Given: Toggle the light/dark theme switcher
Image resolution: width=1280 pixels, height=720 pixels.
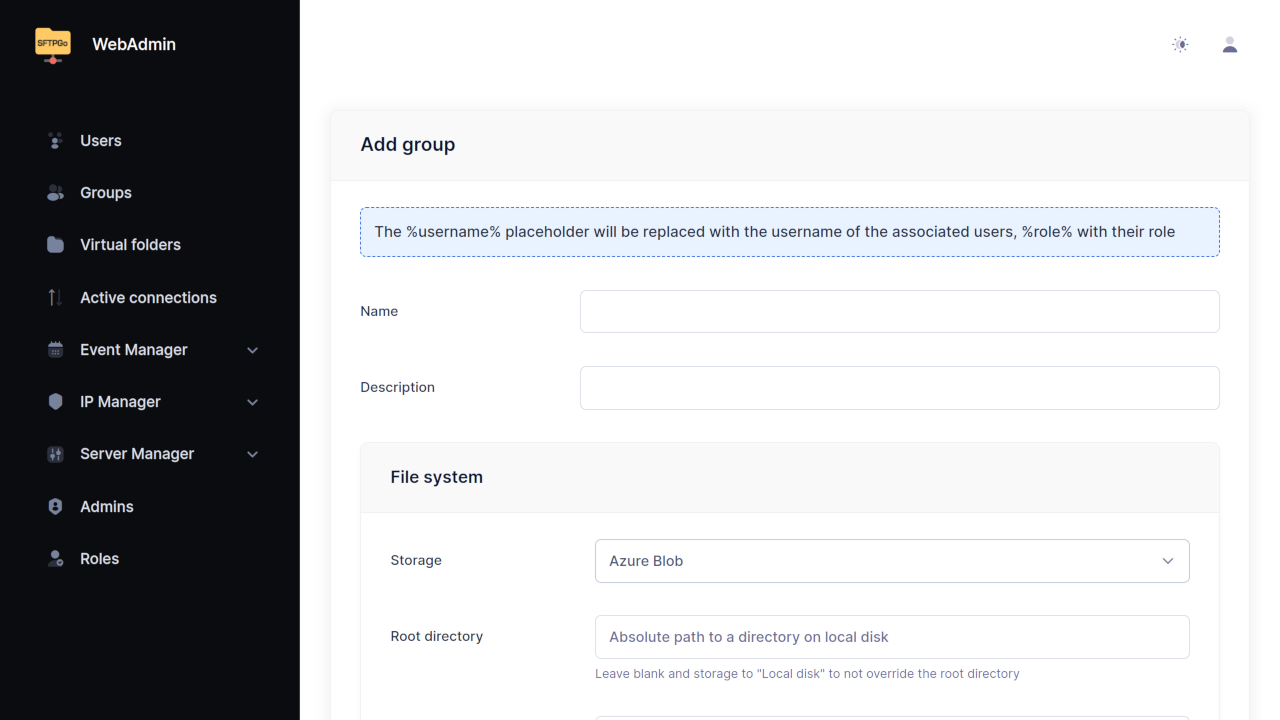Looking at the screenshot, I should point(1180,45).
